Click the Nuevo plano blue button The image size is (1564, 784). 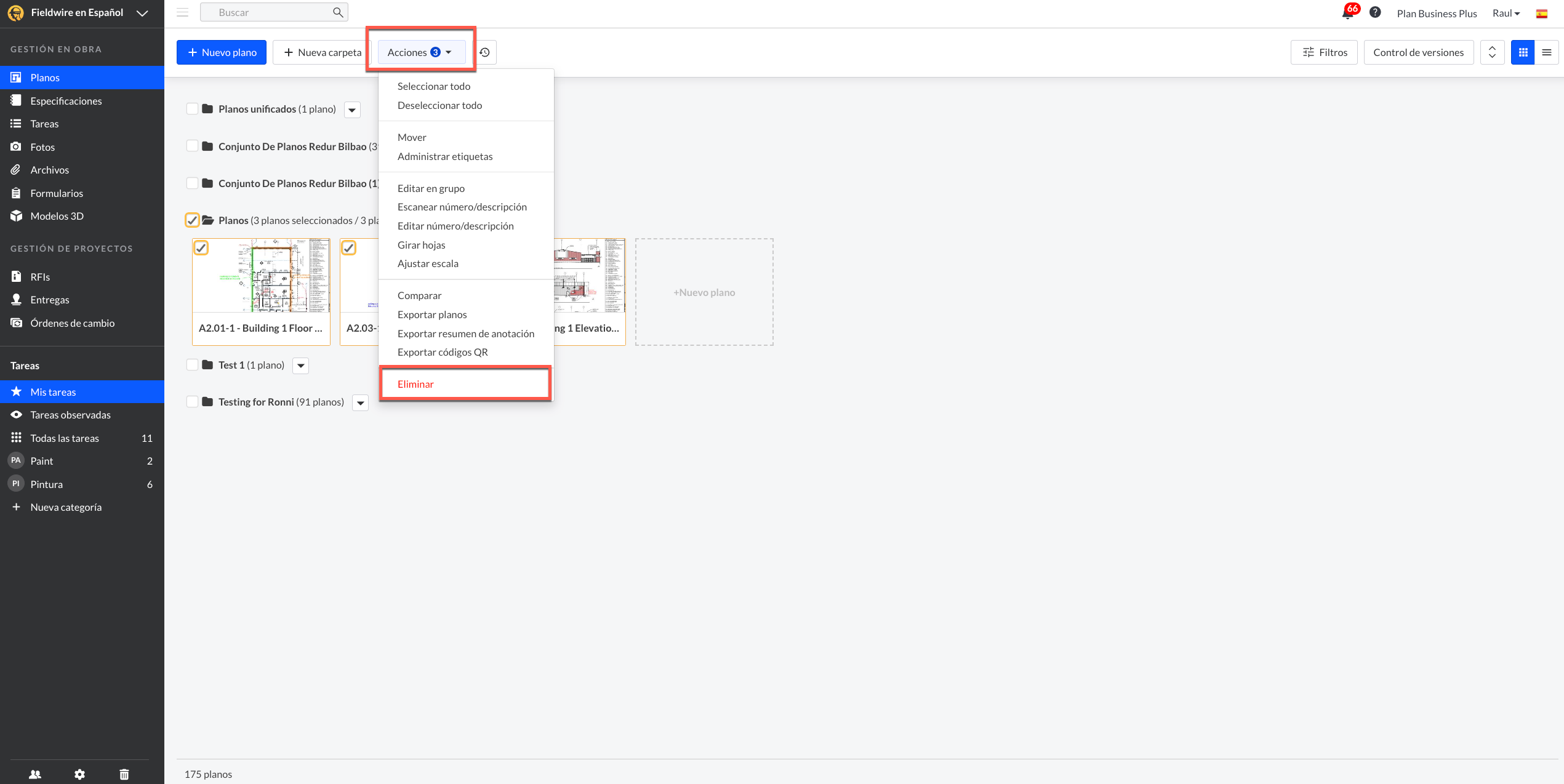click(x=222, y=52)
